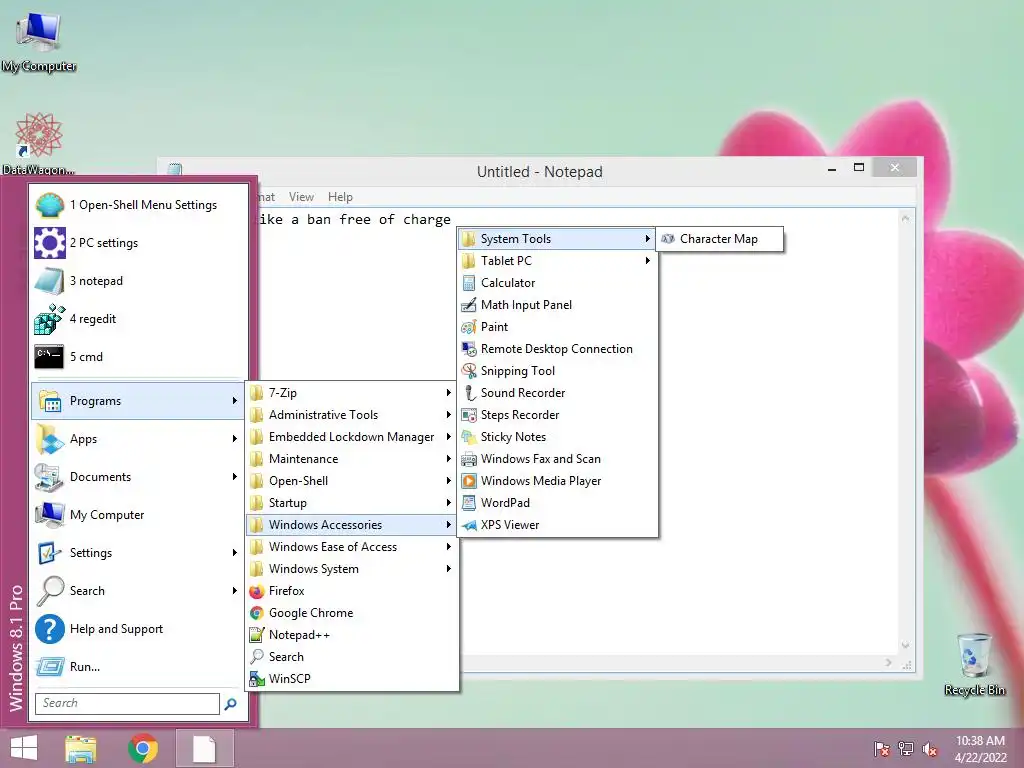Open the Settings submenu
1024x768 pixels.
tap(138, 552)
